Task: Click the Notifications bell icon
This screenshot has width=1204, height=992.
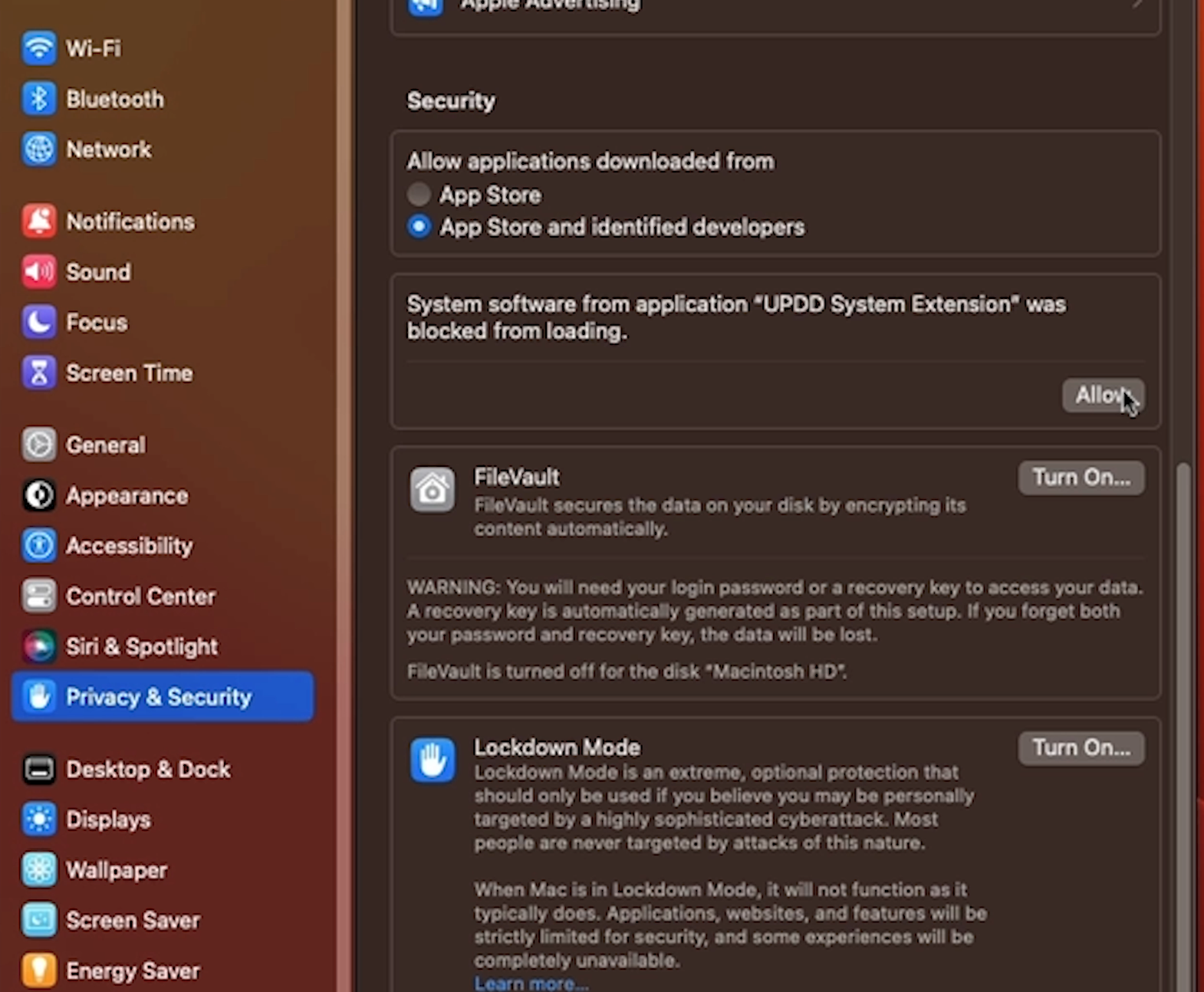Action: tap(39, 222)
